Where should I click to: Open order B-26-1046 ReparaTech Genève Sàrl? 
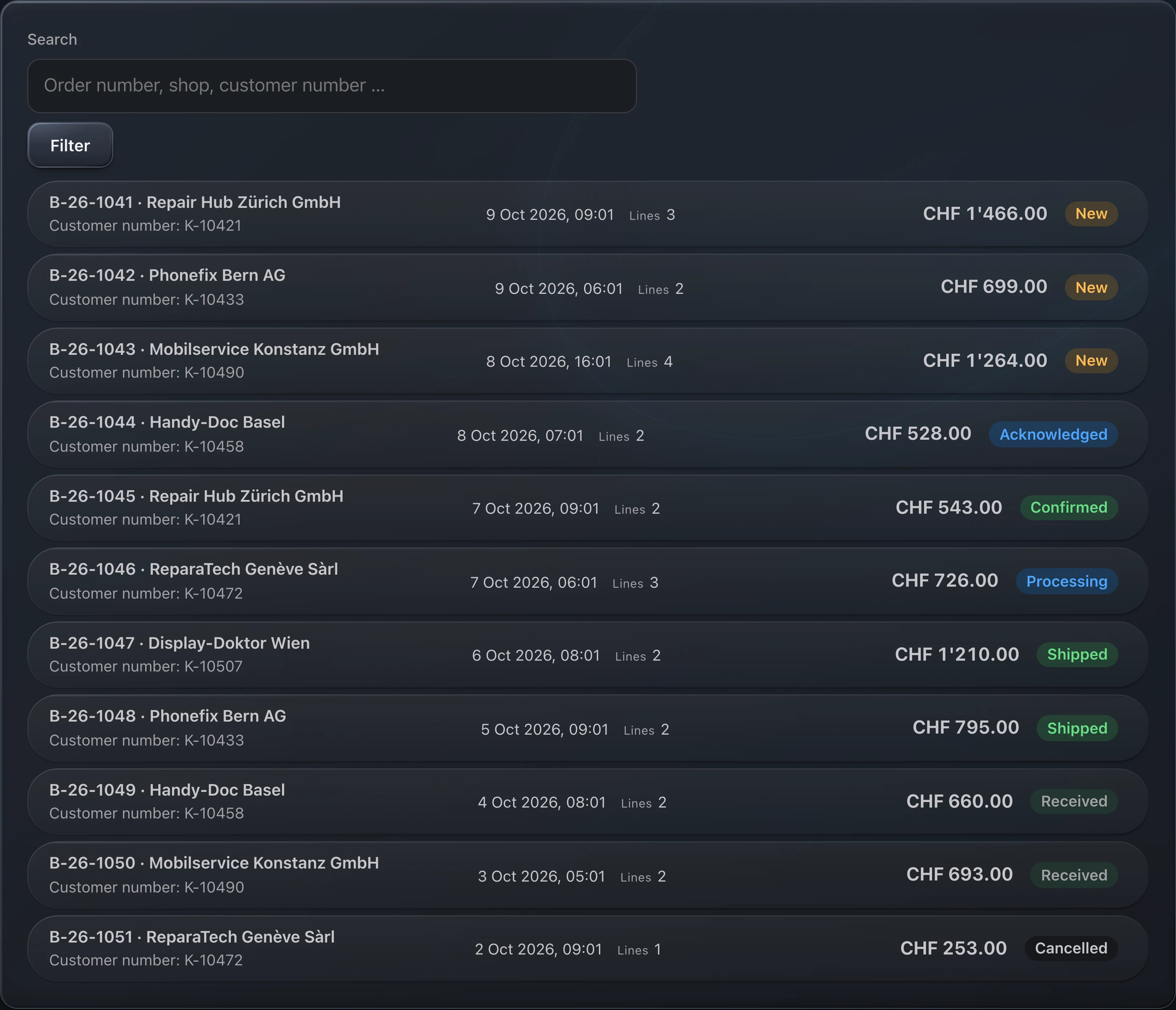[587, 581]
